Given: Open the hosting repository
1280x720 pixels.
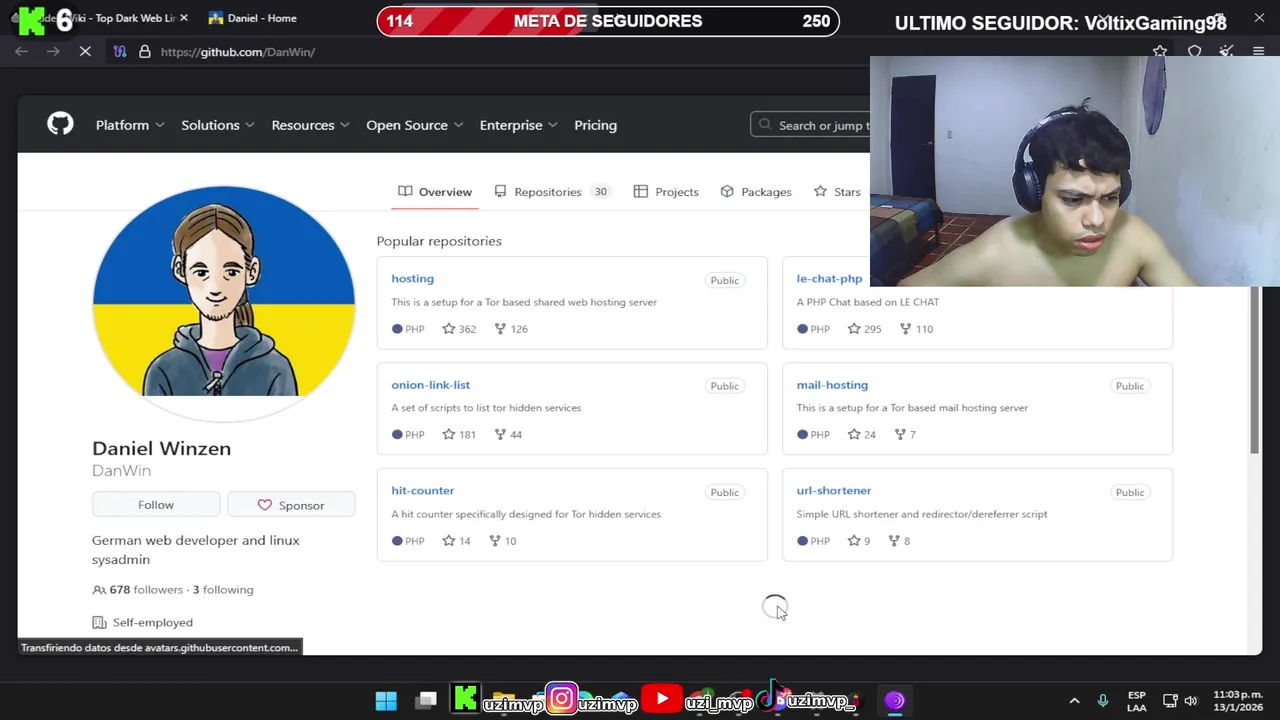Looking at the screenshot, I should [x=412, y=279].
